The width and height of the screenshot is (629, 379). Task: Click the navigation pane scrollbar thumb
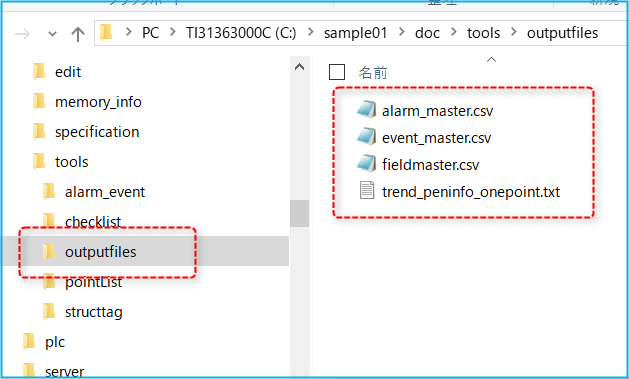tap(299, 213)
